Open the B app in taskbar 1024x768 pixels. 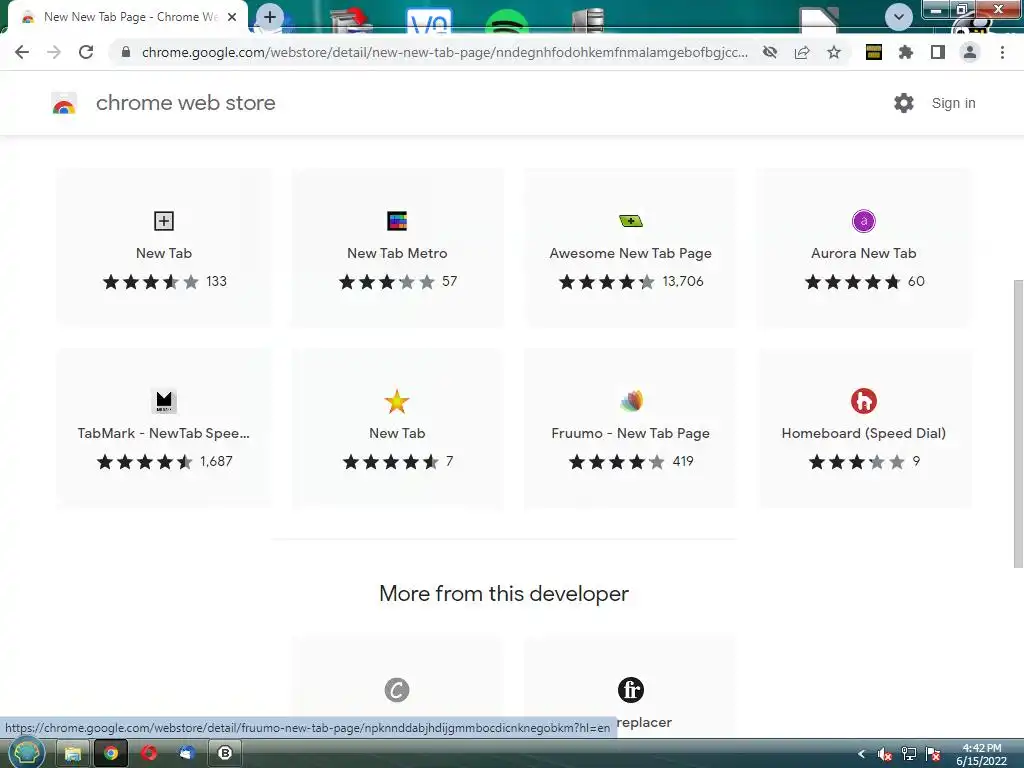[225, 754]
